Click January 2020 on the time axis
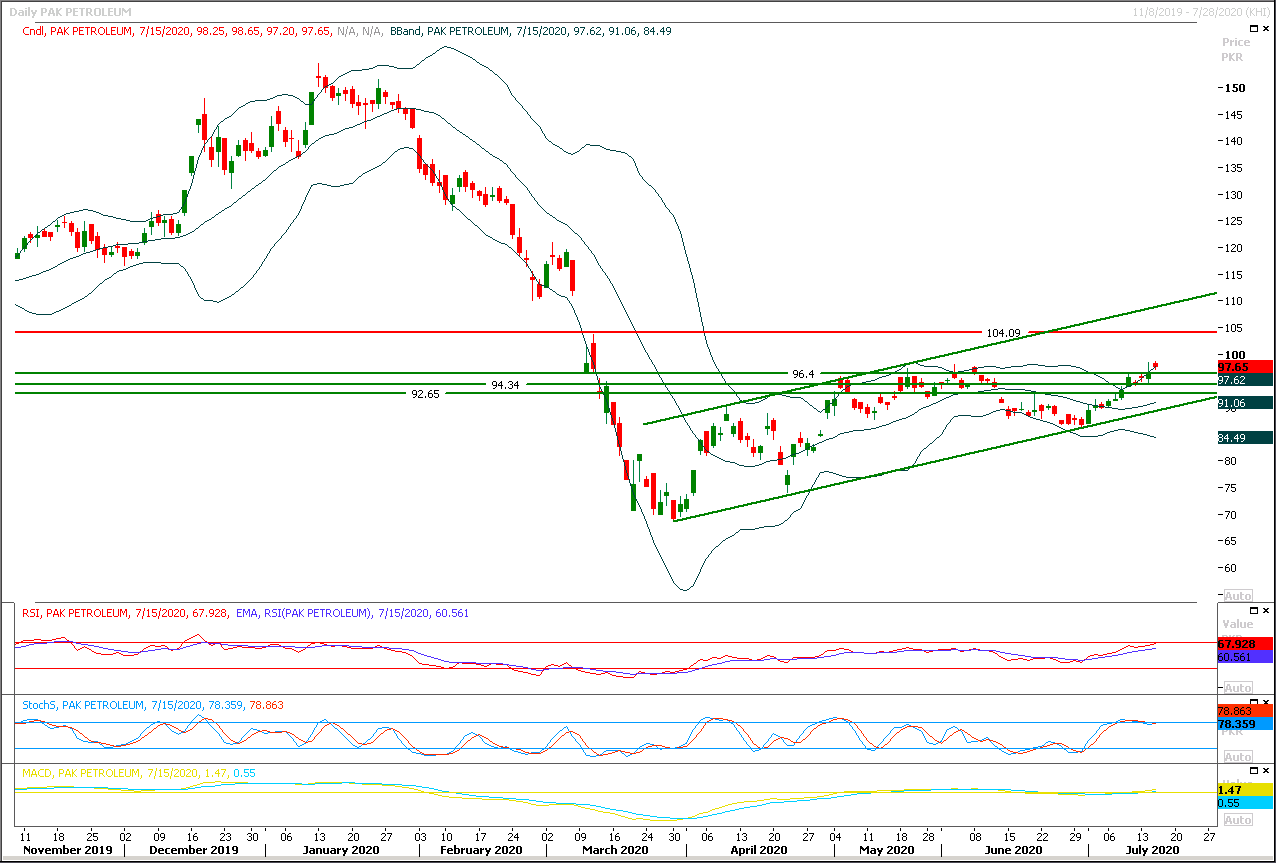1276x863 pixels. (x=339, y=850)
